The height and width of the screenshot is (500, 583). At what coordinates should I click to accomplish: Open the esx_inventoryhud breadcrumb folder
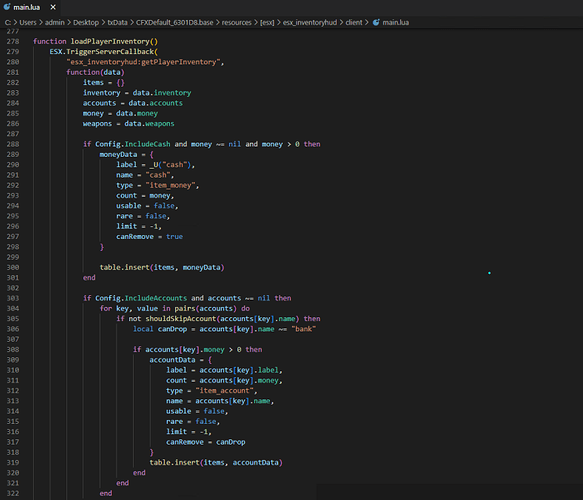(x=310, y=23)
